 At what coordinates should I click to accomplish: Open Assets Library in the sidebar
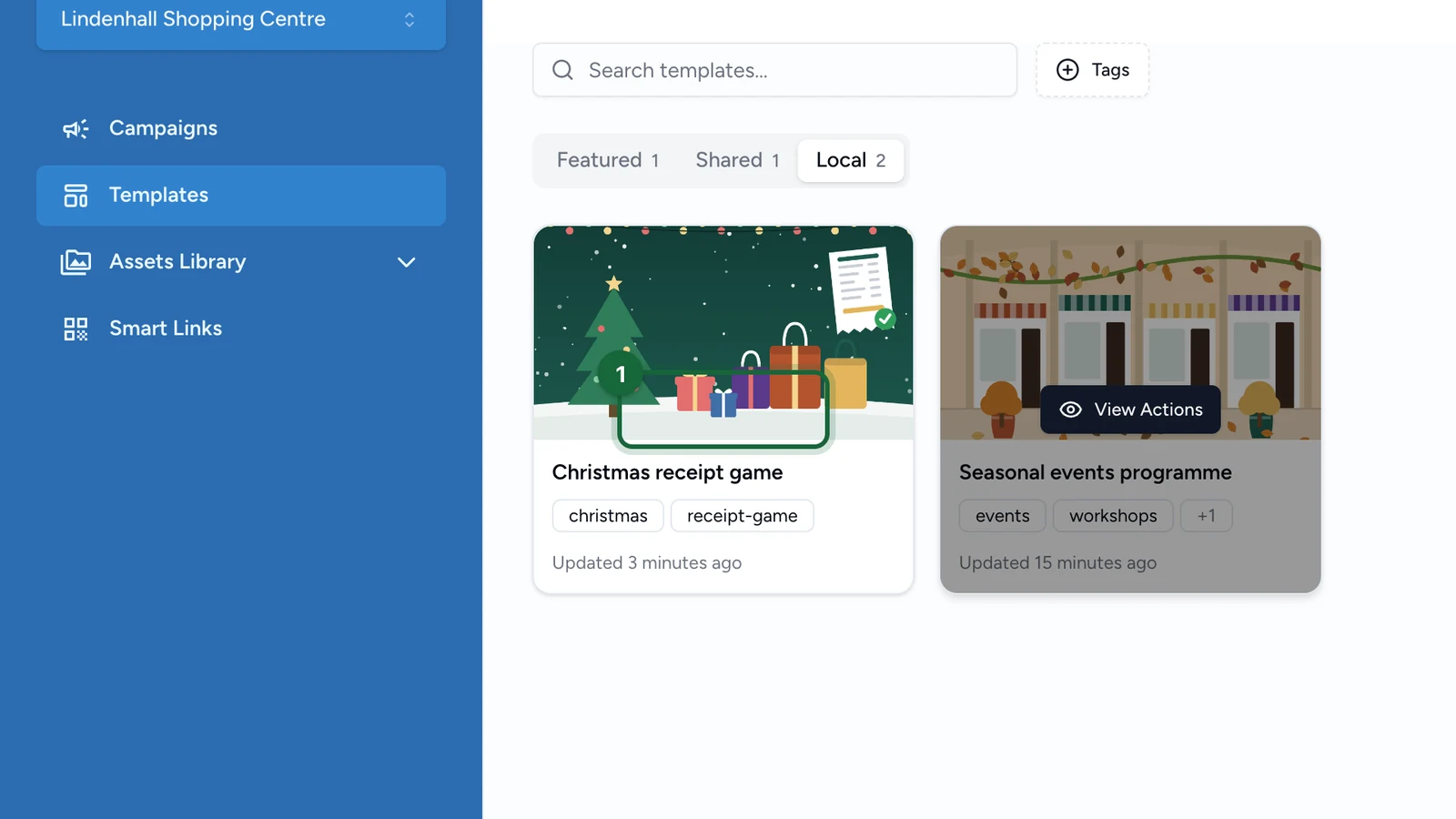pos(240,262)
